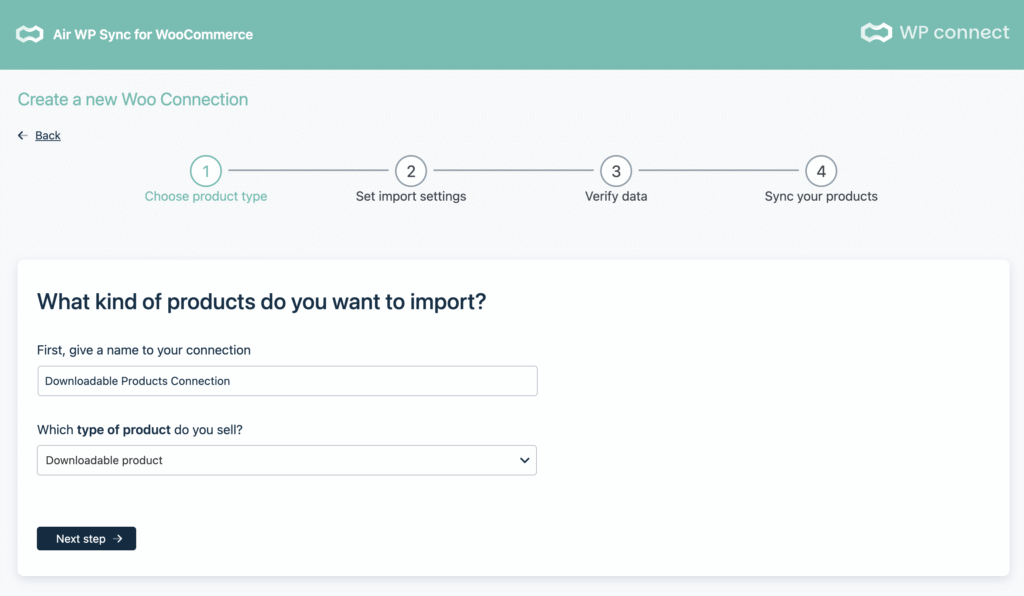Click the arrow icon inside Next step button
1024x596 pixels.
click(x=118, y=539)
